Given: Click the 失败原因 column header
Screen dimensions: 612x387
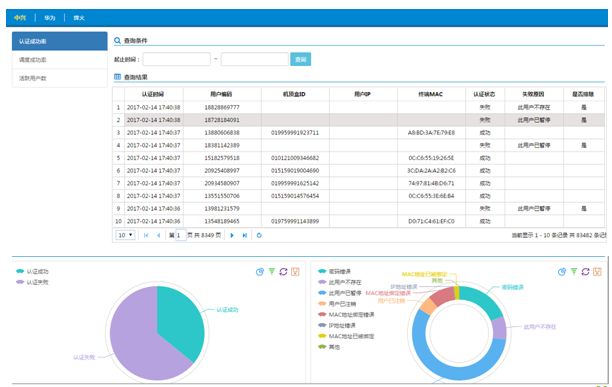Looking at the screenshot, I should (534, 94).
